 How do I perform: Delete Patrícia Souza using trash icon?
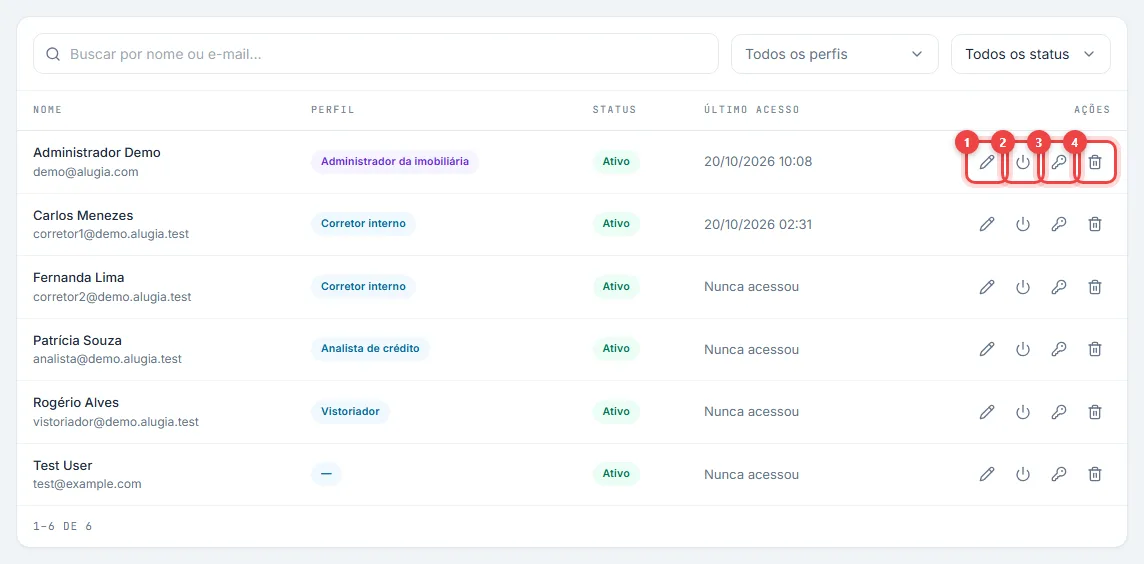(x=1094, y=349)
